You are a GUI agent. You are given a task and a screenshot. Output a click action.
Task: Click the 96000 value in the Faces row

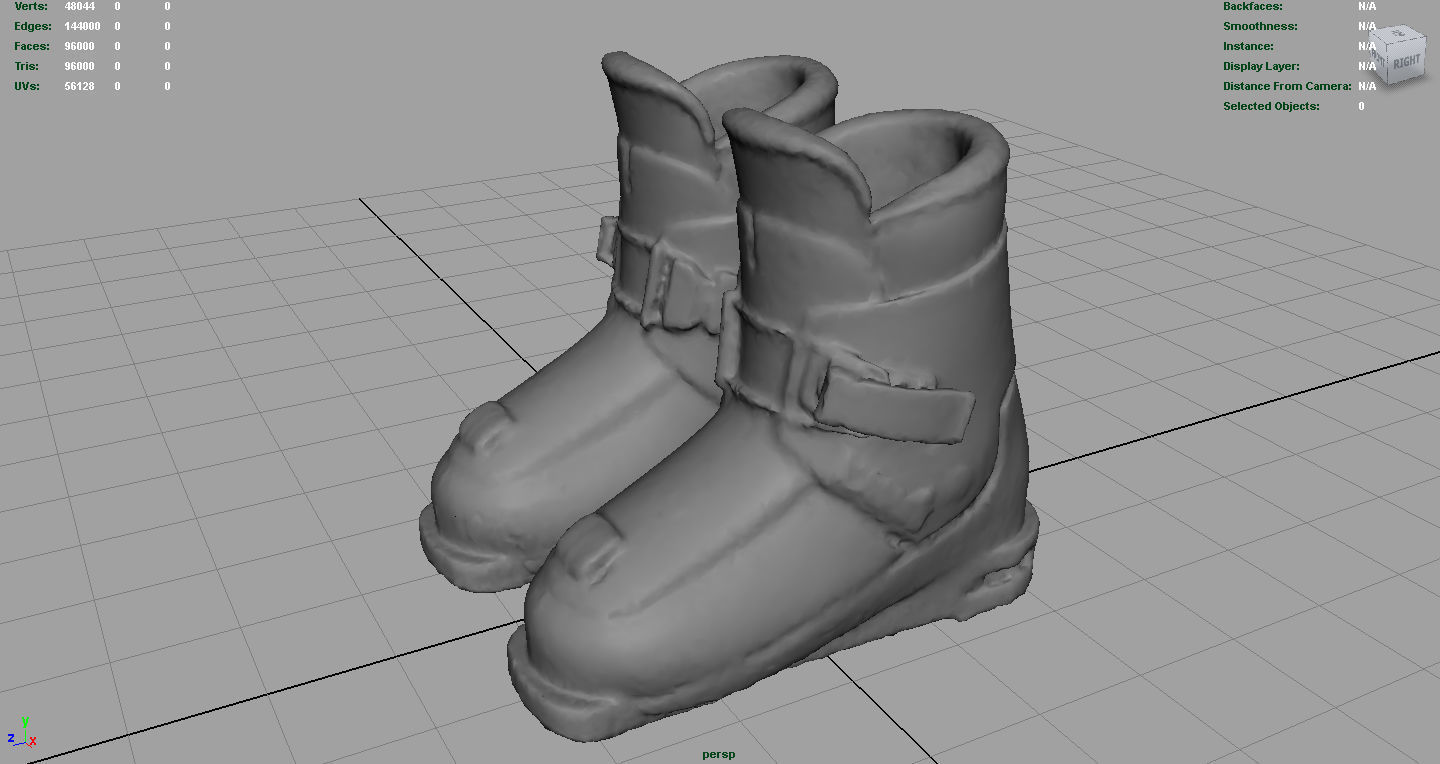coord(80,46)
